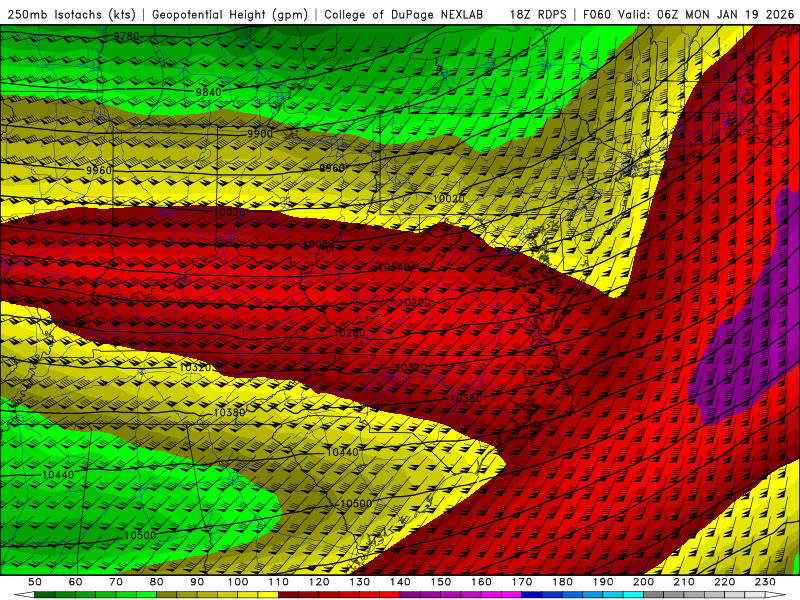The height and width of the screenshot is (600, 800).
Task: Click the 160 value on the color scale
Action: click(x=481, y=582)
